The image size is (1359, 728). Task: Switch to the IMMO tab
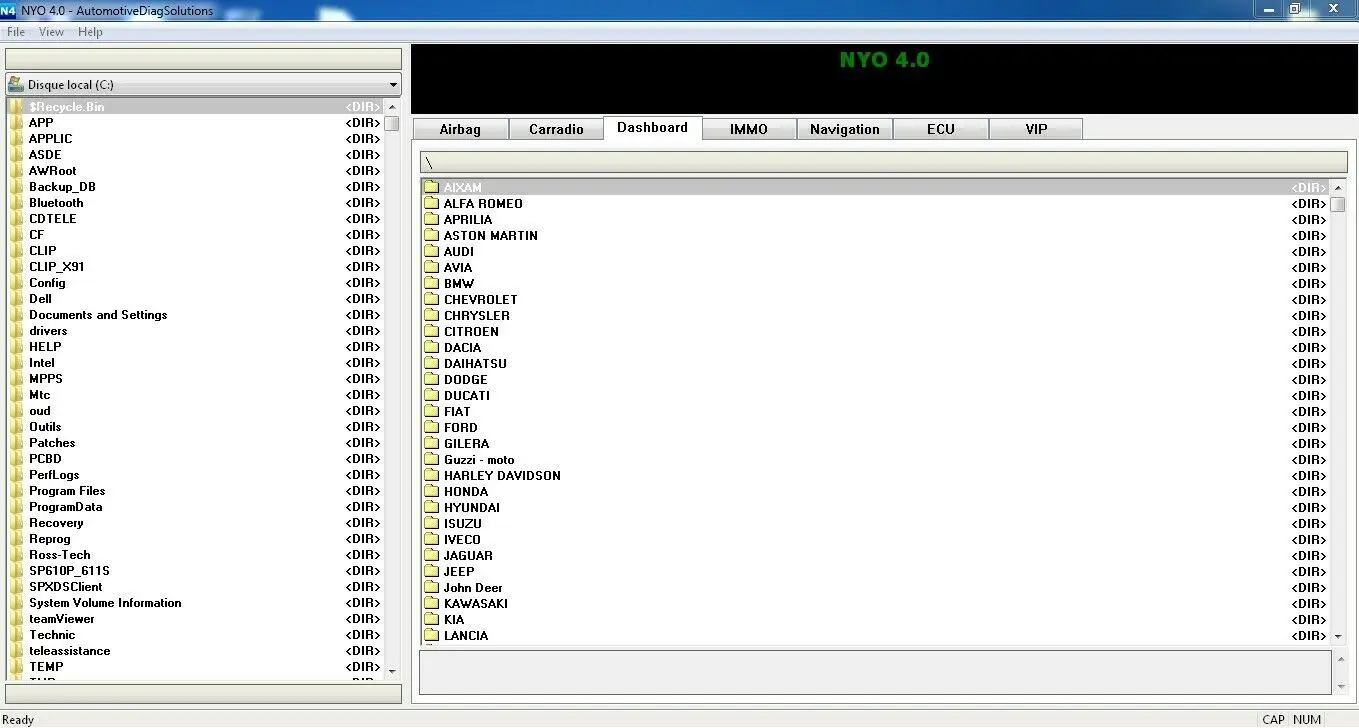pos(749,129)
